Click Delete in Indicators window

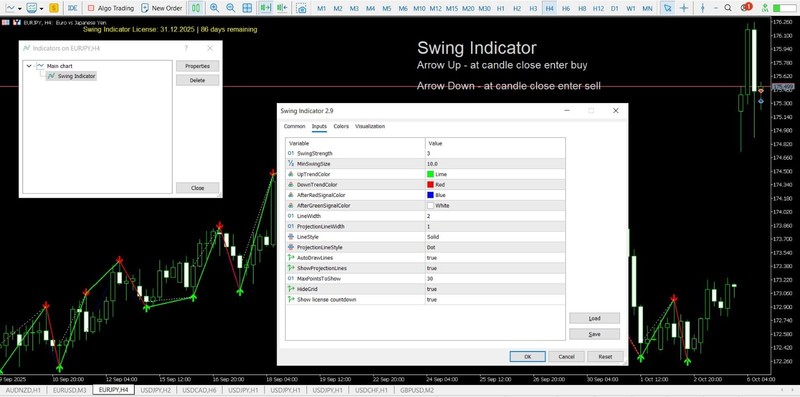197,80
